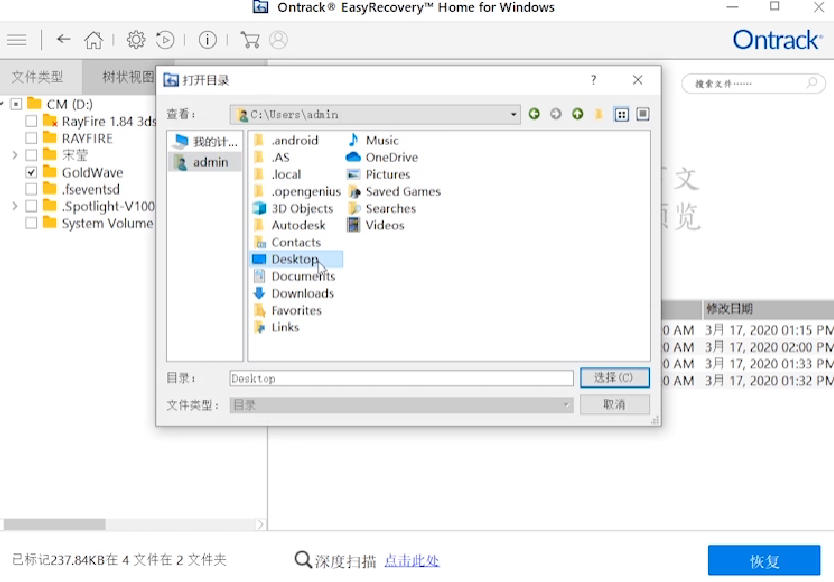Open the look-in path dropdown

point(513,113)
